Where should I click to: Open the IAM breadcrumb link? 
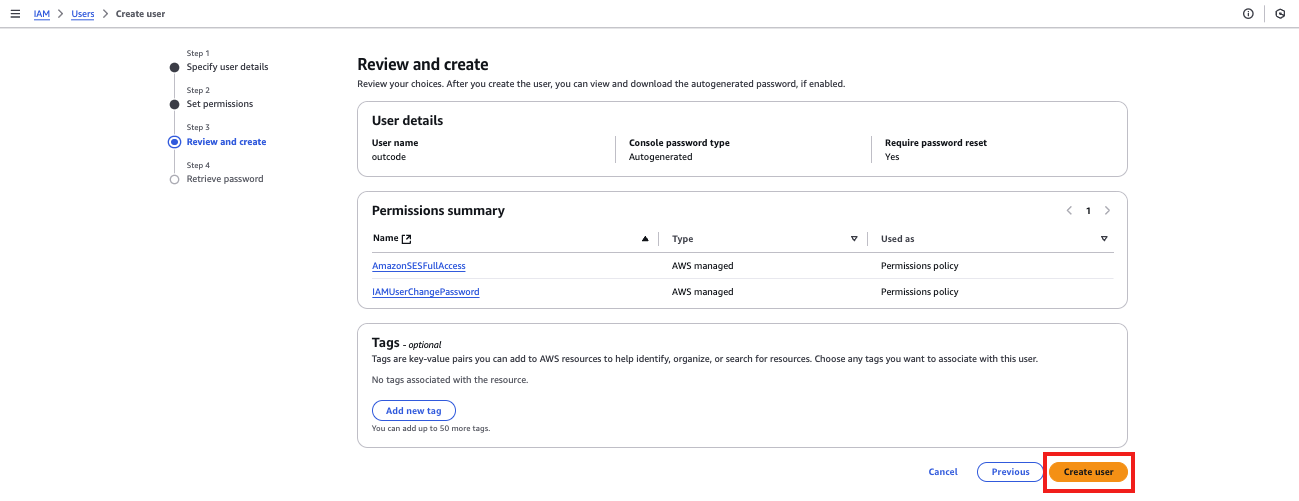[x=42, y=14]
